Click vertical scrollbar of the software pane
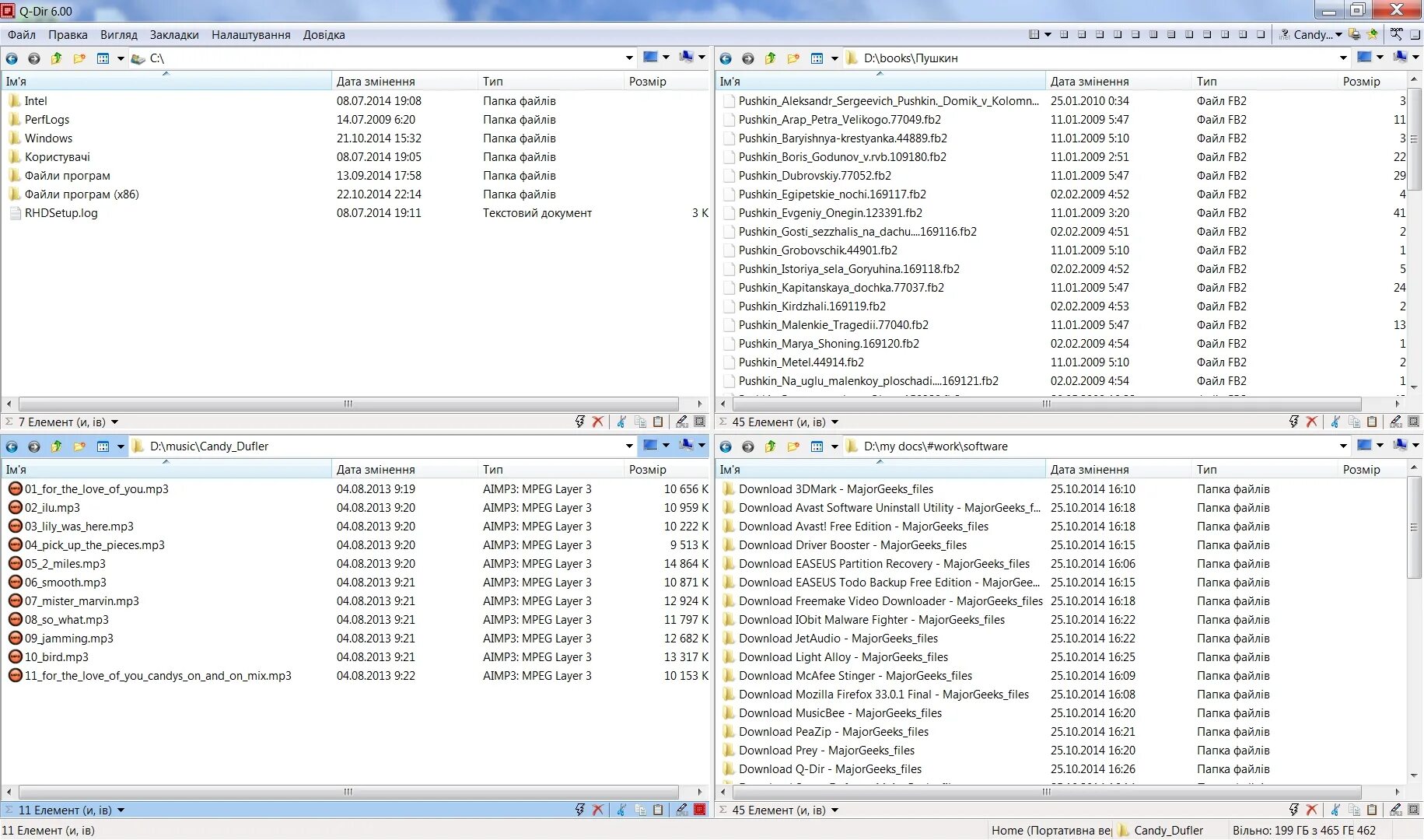1424x840 pixels. (1414, 527)
